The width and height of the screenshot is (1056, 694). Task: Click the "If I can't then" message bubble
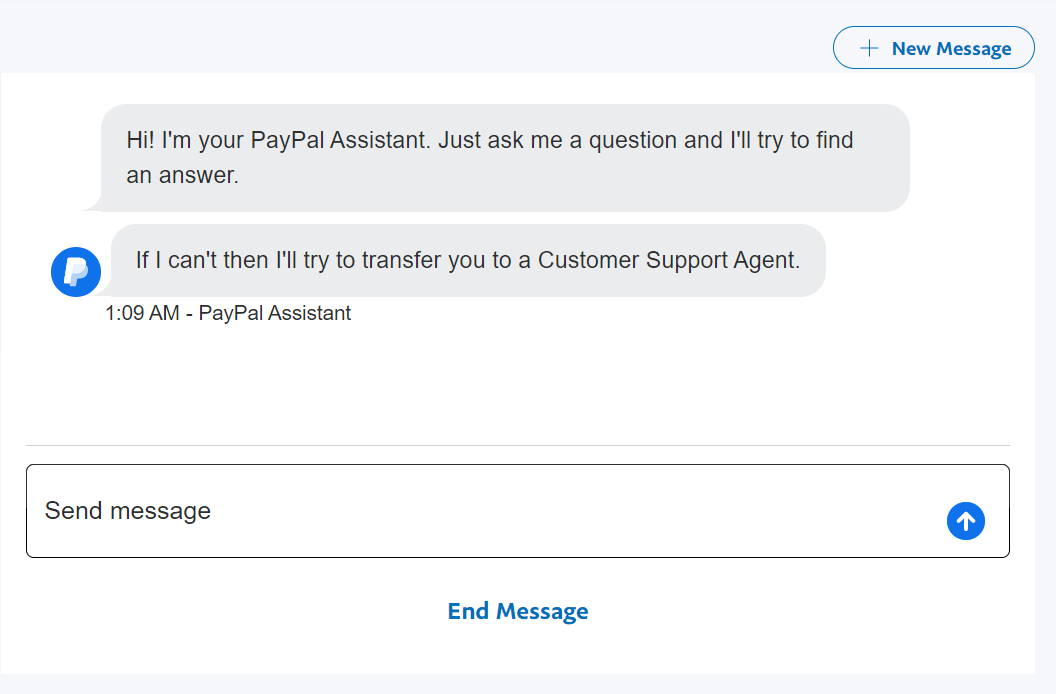467,261
